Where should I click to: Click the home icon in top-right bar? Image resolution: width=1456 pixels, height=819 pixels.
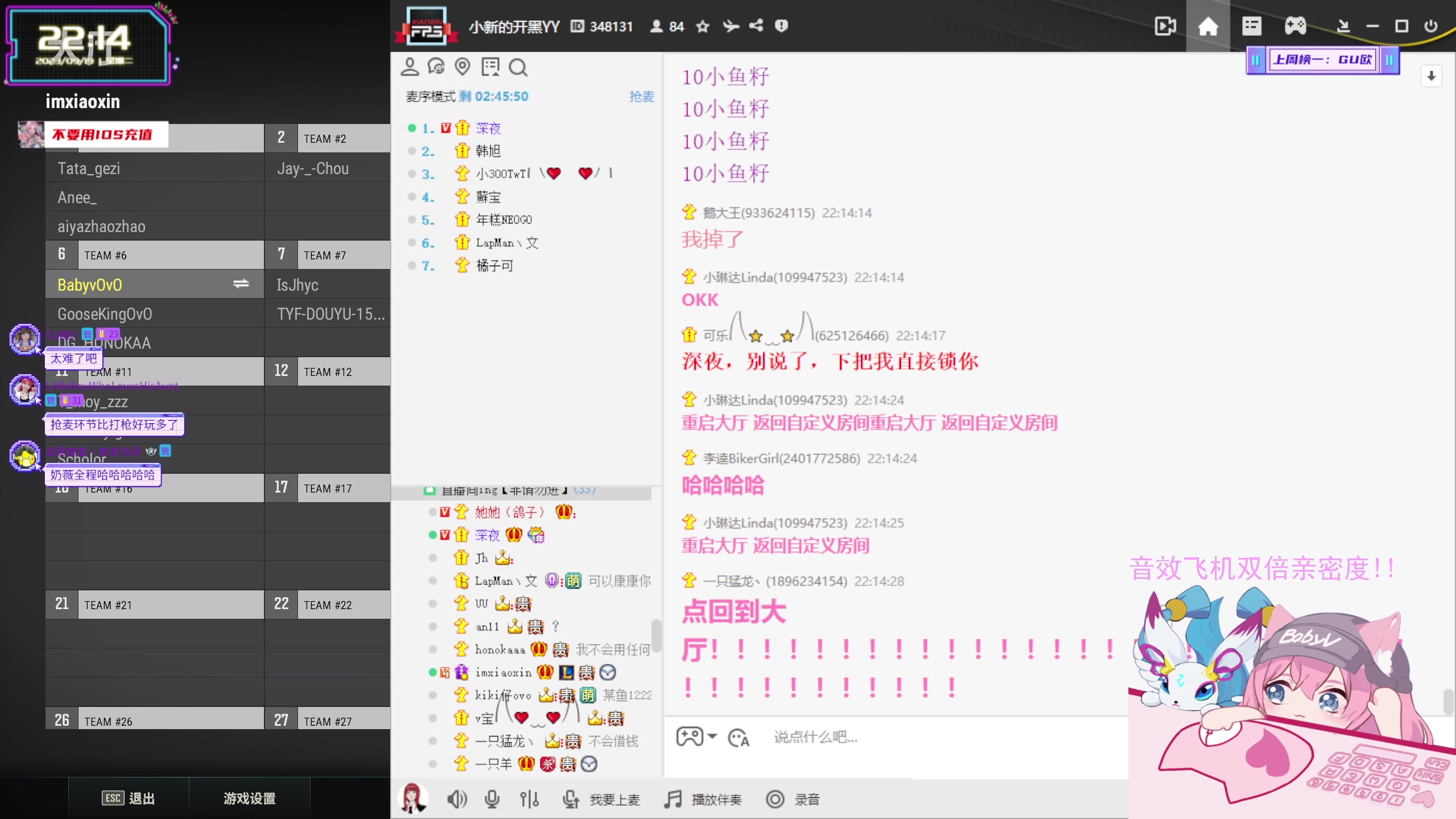1209,26
